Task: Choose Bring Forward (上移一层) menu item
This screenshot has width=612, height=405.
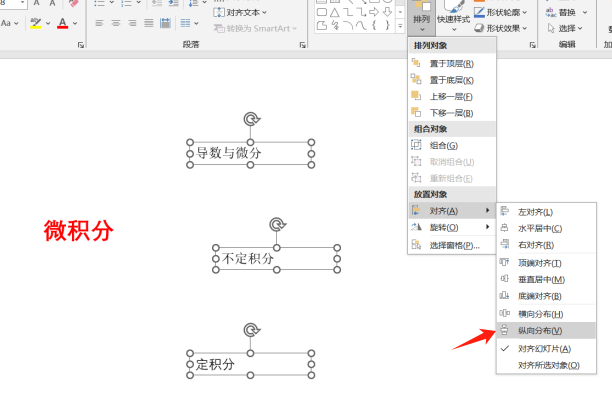Action: 452,96
